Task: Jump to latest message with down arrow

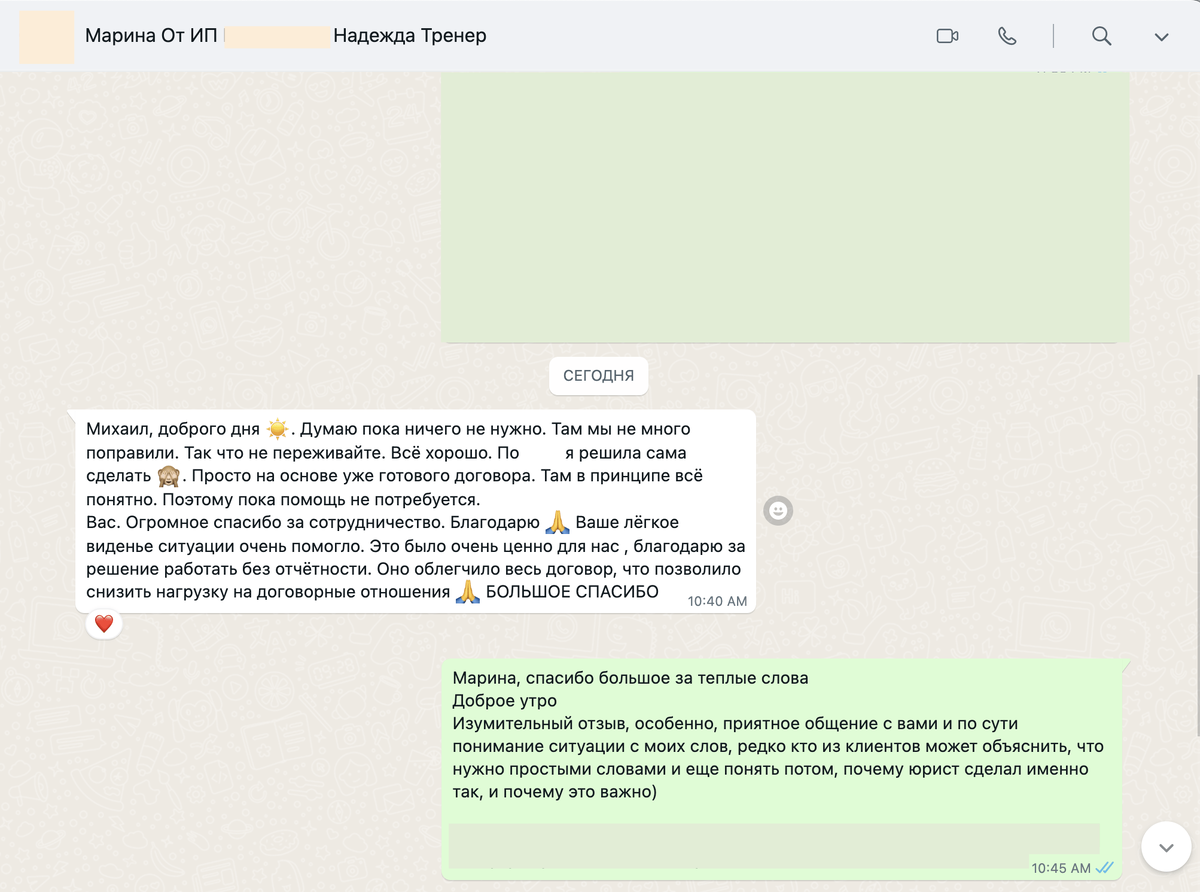Action: point(1166,847)
